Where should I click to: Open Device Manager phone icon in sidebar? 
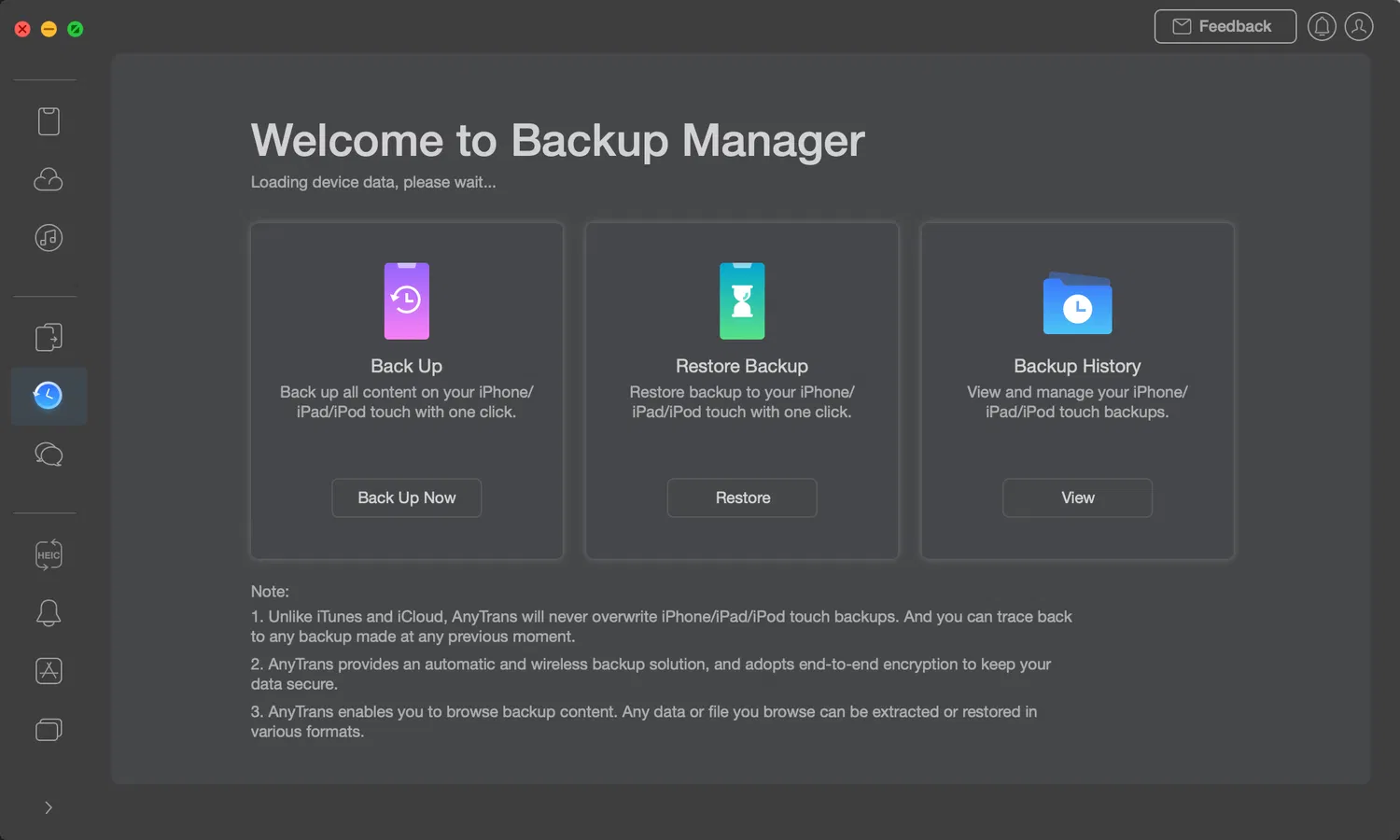click(49, 121)
